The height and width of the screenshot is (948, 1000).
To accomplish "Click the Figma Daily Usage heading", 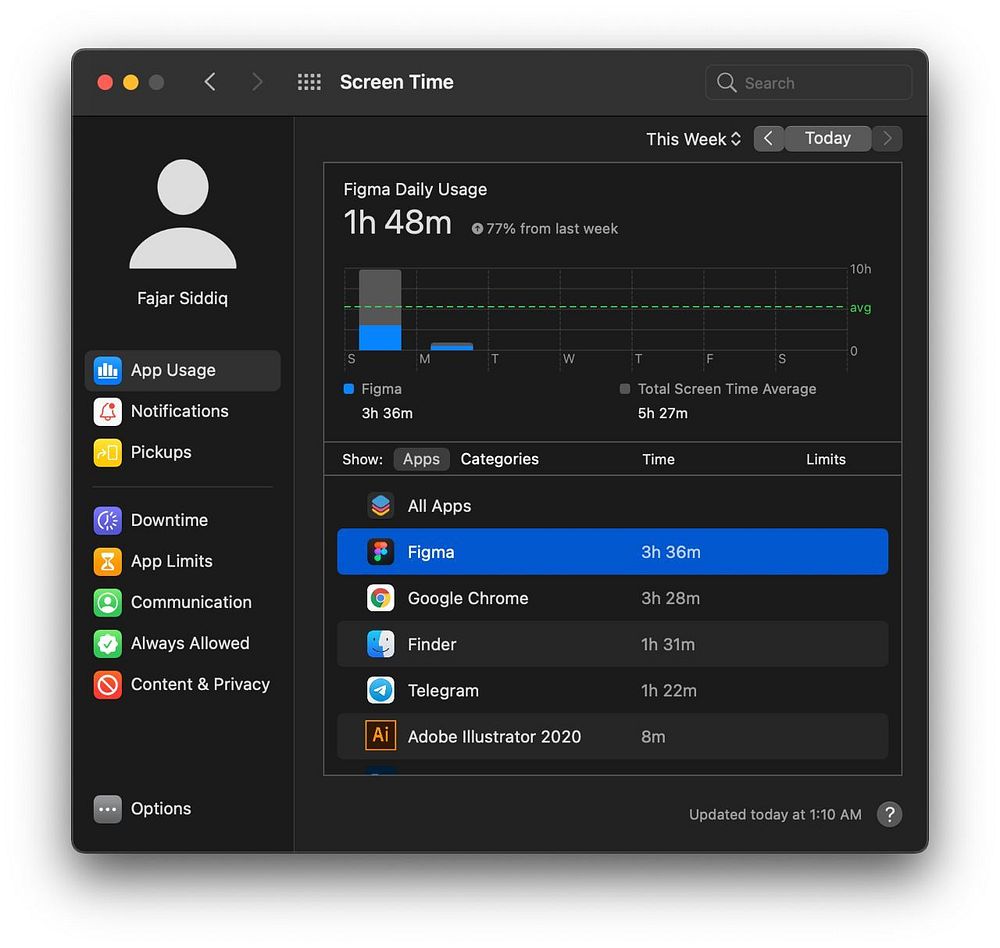I will point(415,189).
